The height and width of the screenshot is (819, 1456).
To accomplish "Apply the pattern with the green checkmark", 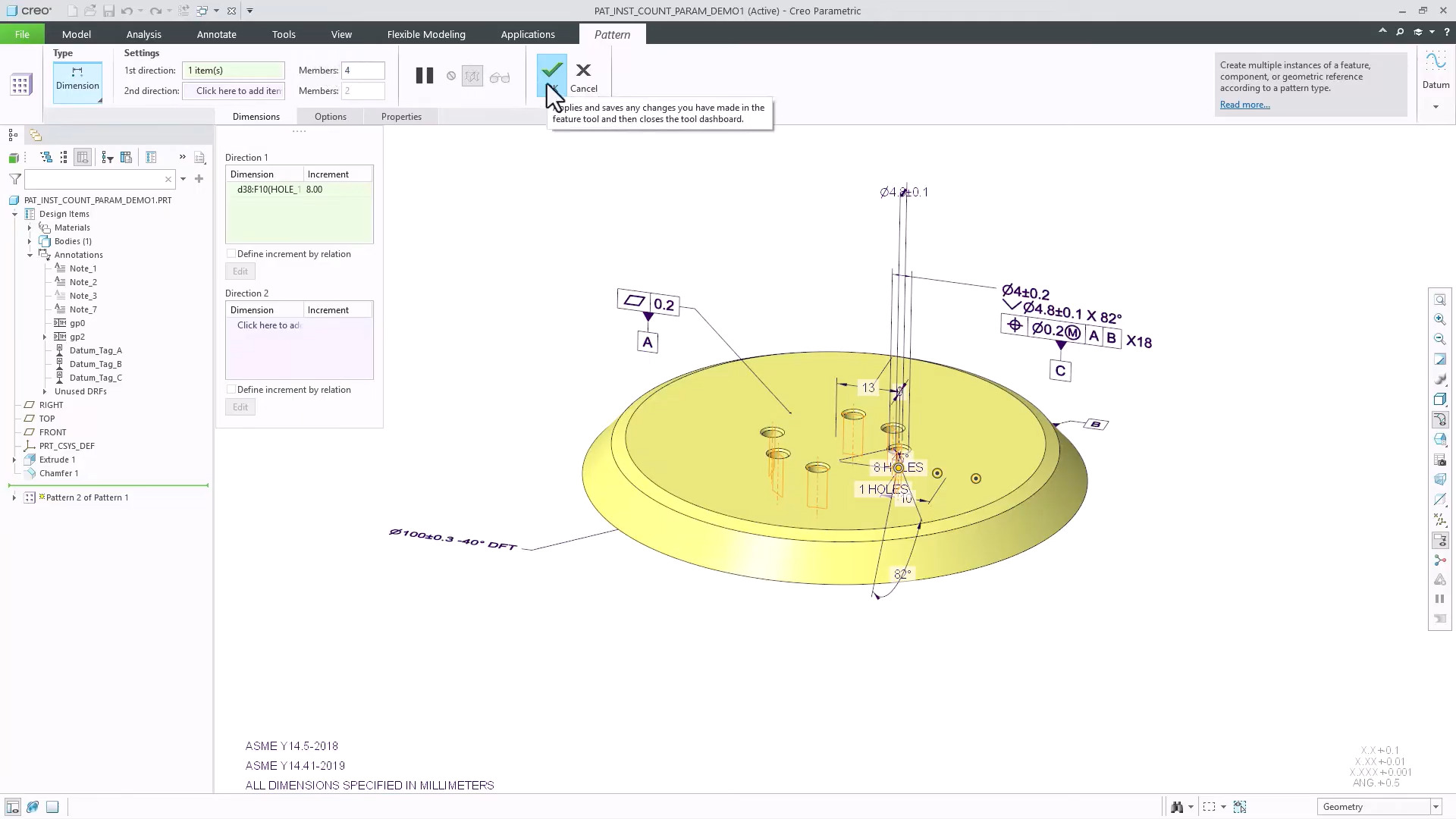I will (552, 74).
